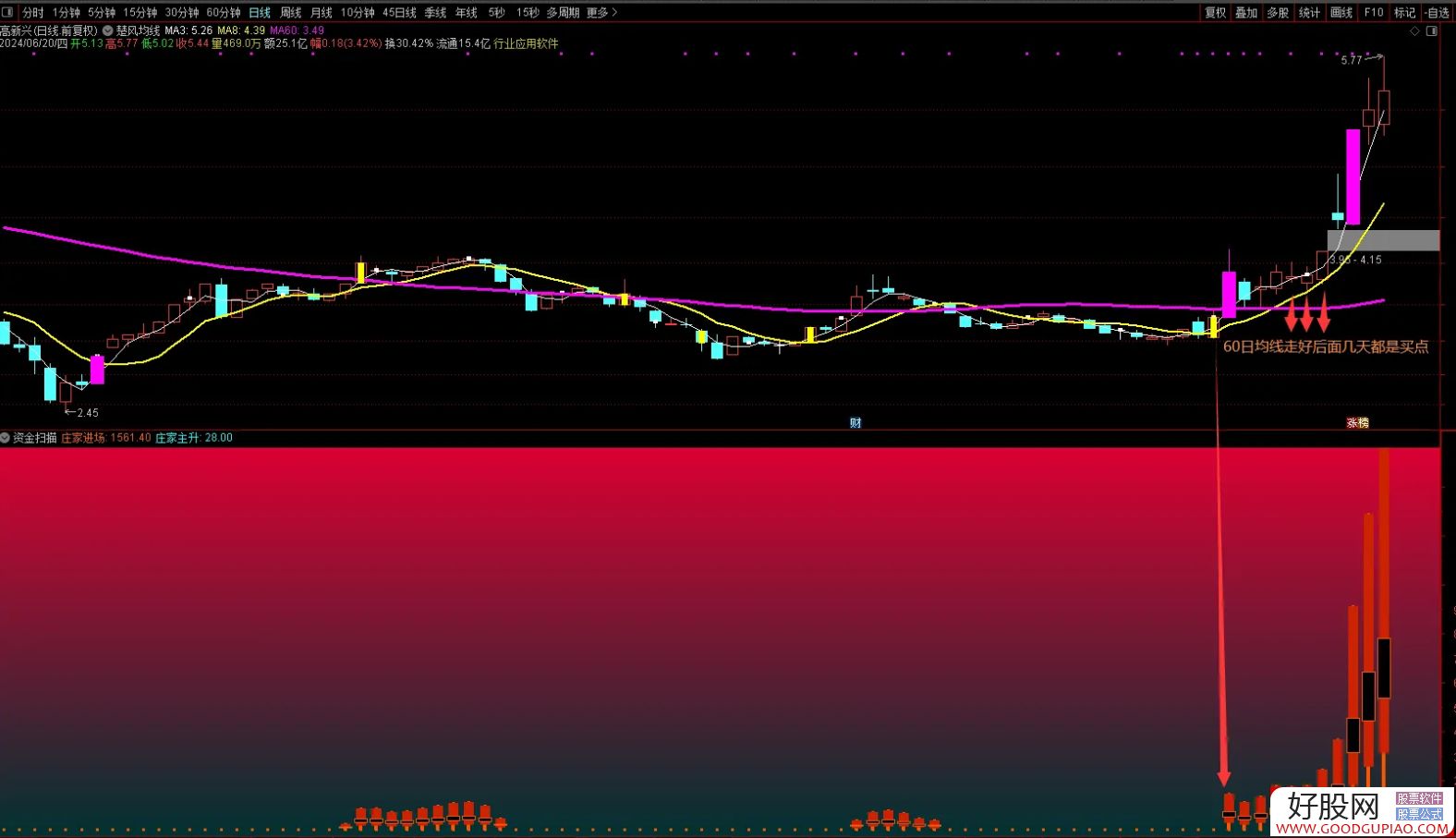
Task: Select the 15秒 period tab
Action: click(528, 12)
